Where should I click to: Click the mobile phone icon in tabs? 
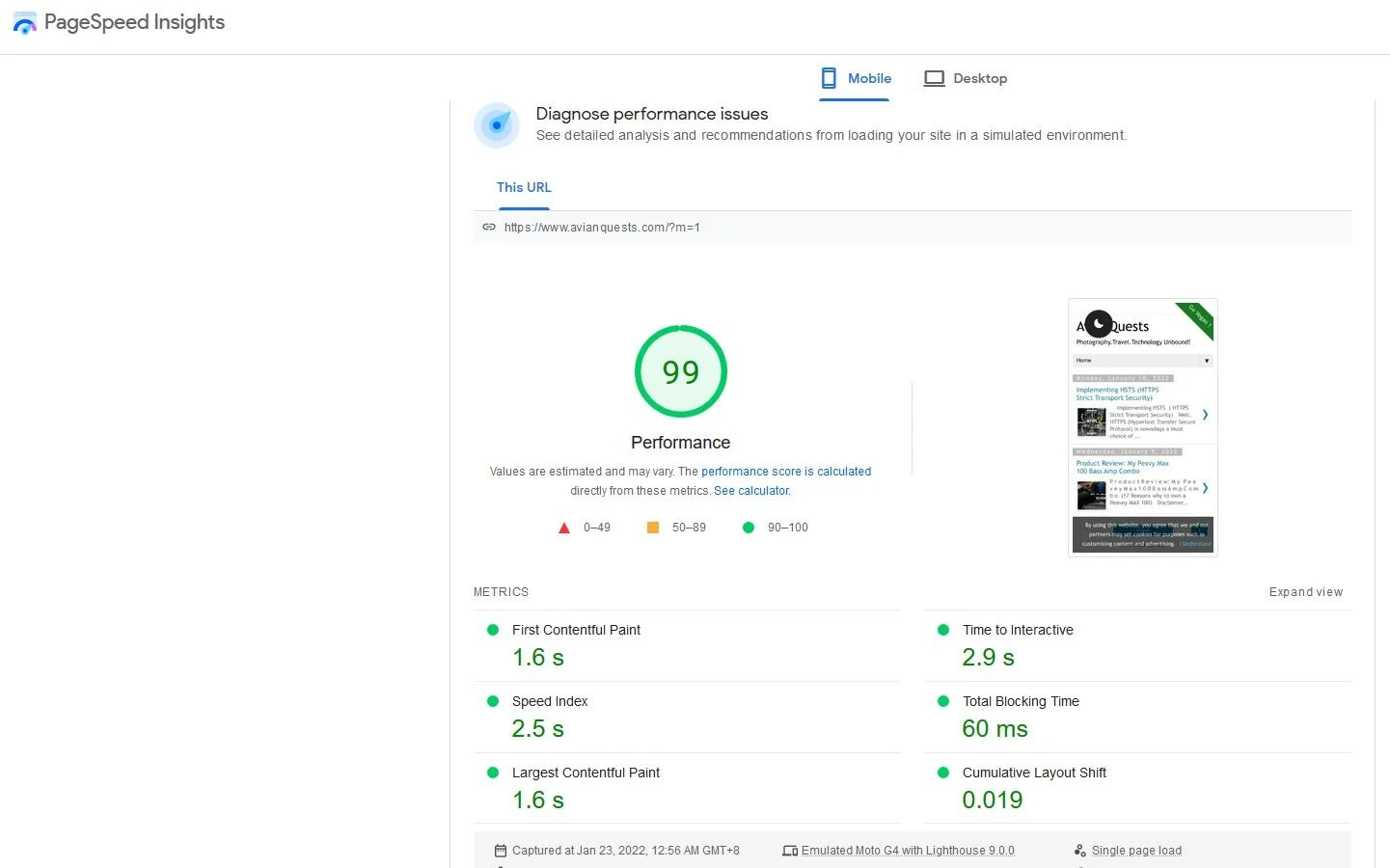pos(829,78)
